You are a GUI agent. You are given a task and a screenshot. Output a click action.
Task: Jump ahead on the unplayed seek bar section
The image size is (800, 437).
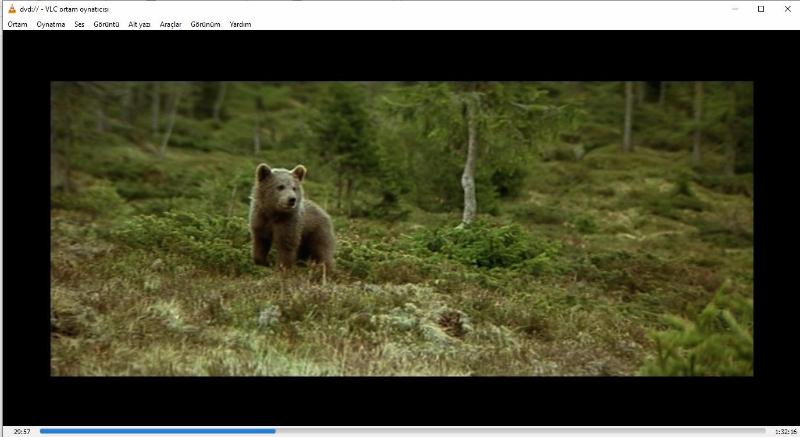[520, 431]
